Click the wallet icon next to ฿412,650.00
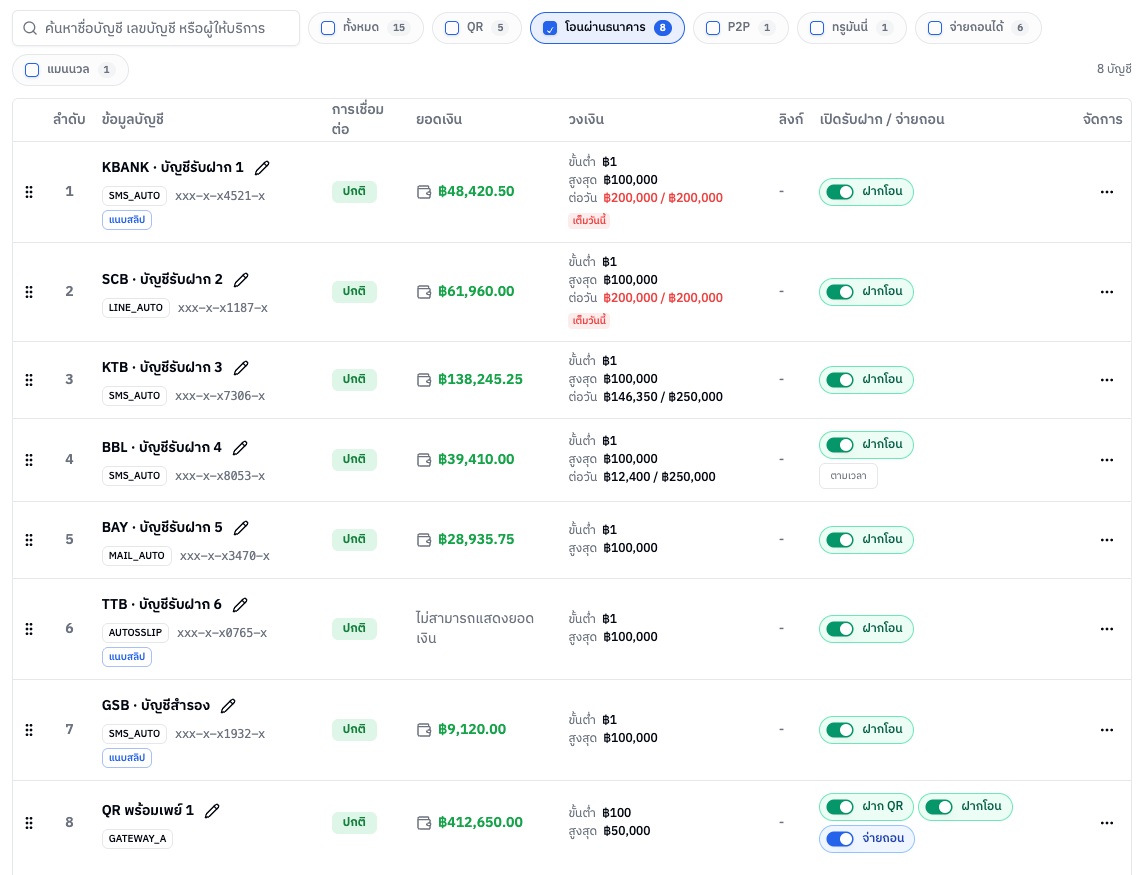This screenshot has height=875, width=1144. point(424,823)
